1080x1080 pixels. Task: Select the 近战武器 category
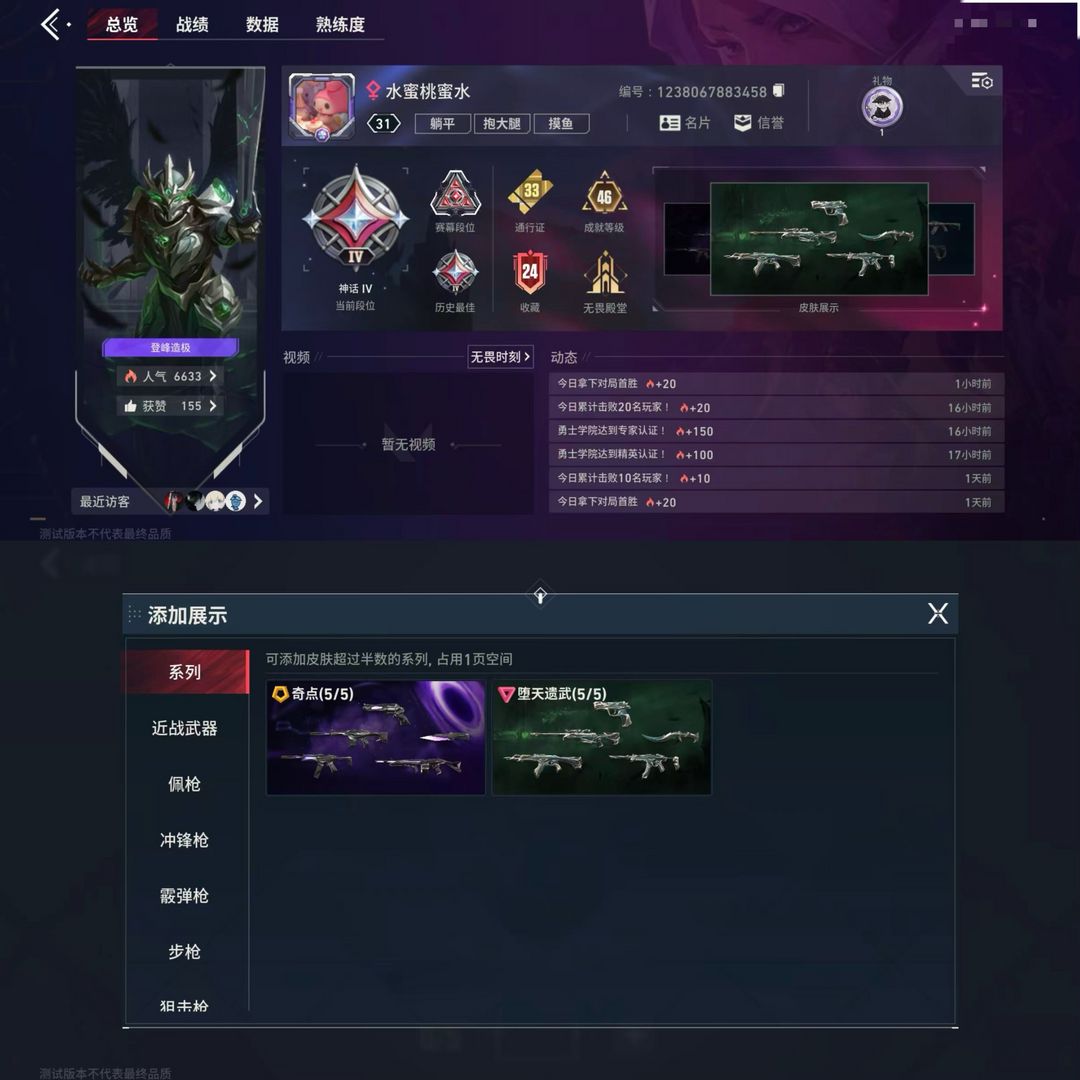click(x=185, y=728)
